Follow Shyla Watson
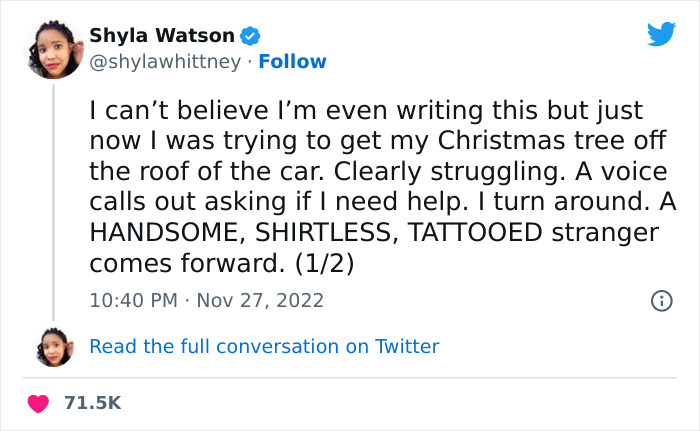This screenshot has height=431, width=700. point(292,62)
